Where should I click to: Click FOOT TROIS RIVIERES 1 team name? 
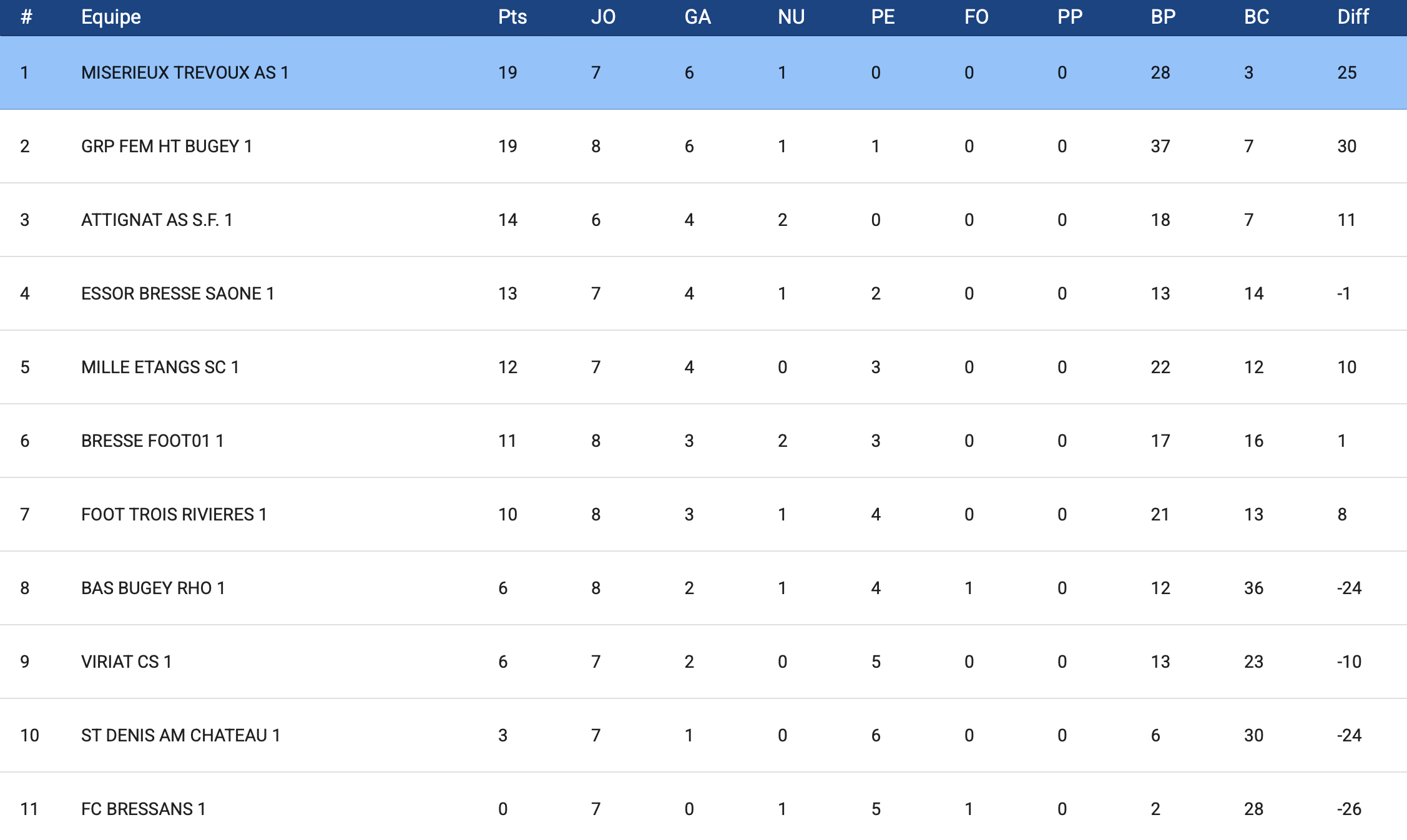click(x=174, y=515)
